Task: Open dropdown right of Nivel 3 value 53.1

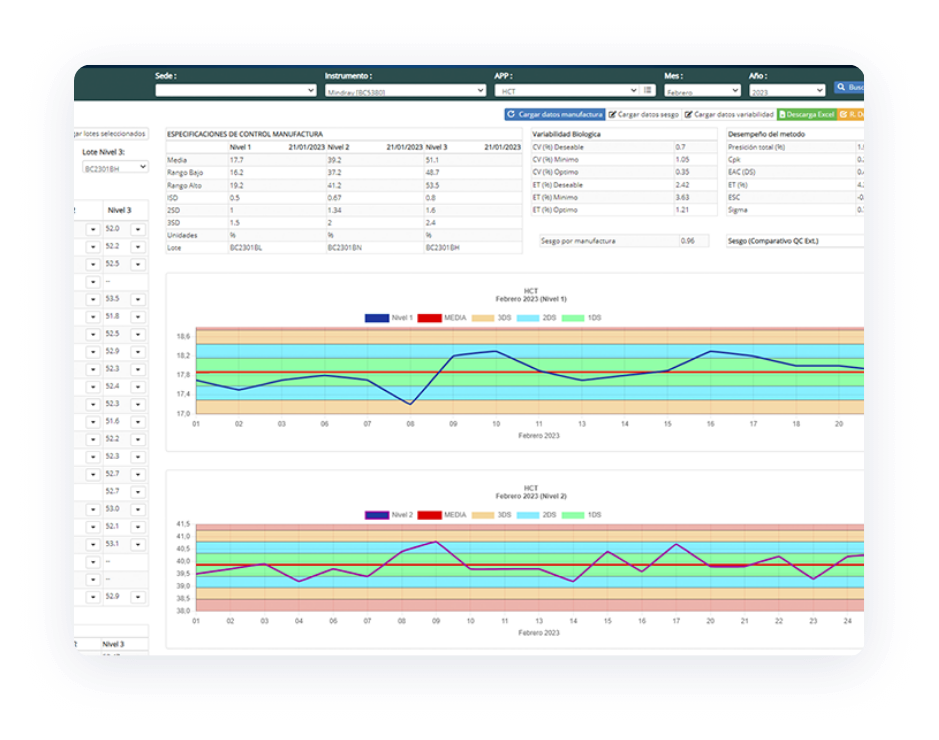Action: pos(138,544)
